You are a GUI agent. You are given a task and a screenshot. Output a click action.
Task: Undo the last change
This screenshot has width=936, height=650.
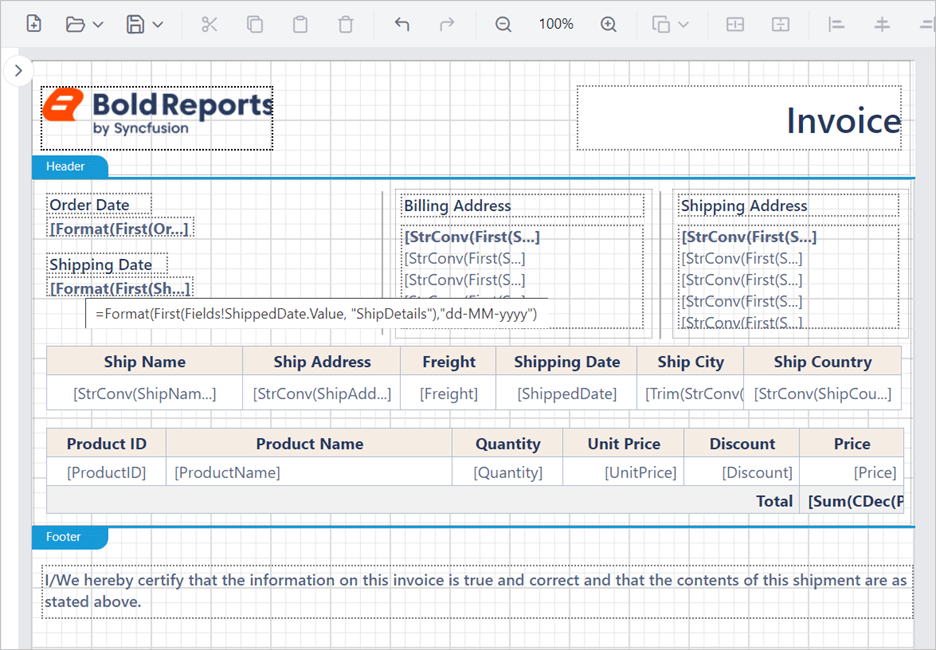click(401, 23)
